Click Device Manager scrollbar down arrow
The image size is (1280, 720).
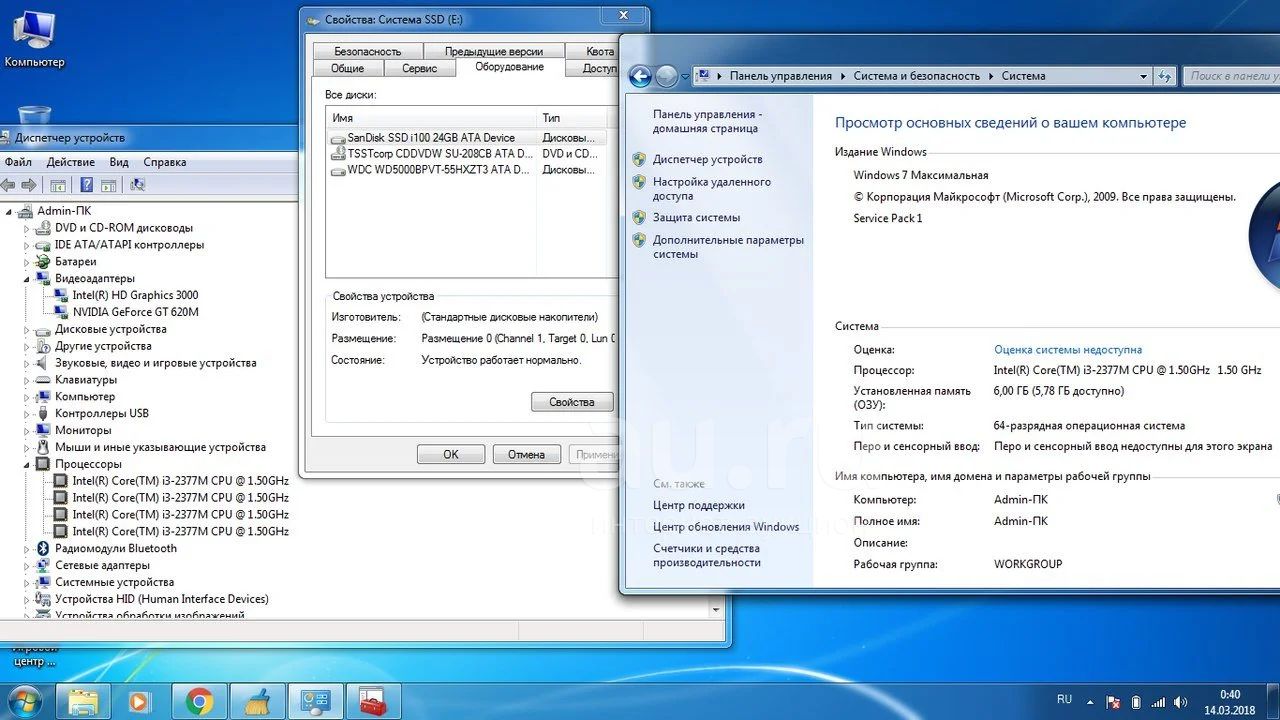coord(716,608)
